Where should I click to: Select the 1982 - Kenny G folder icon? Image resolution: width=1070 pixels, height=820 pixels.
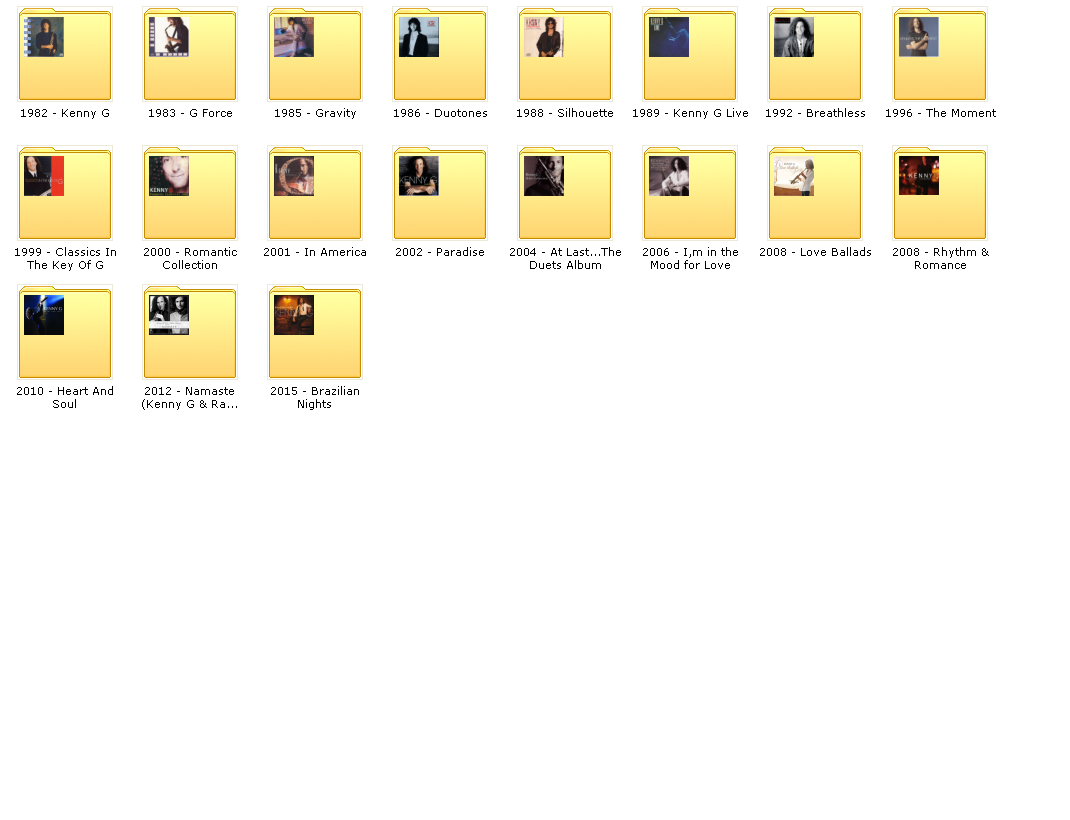[65, 54]
